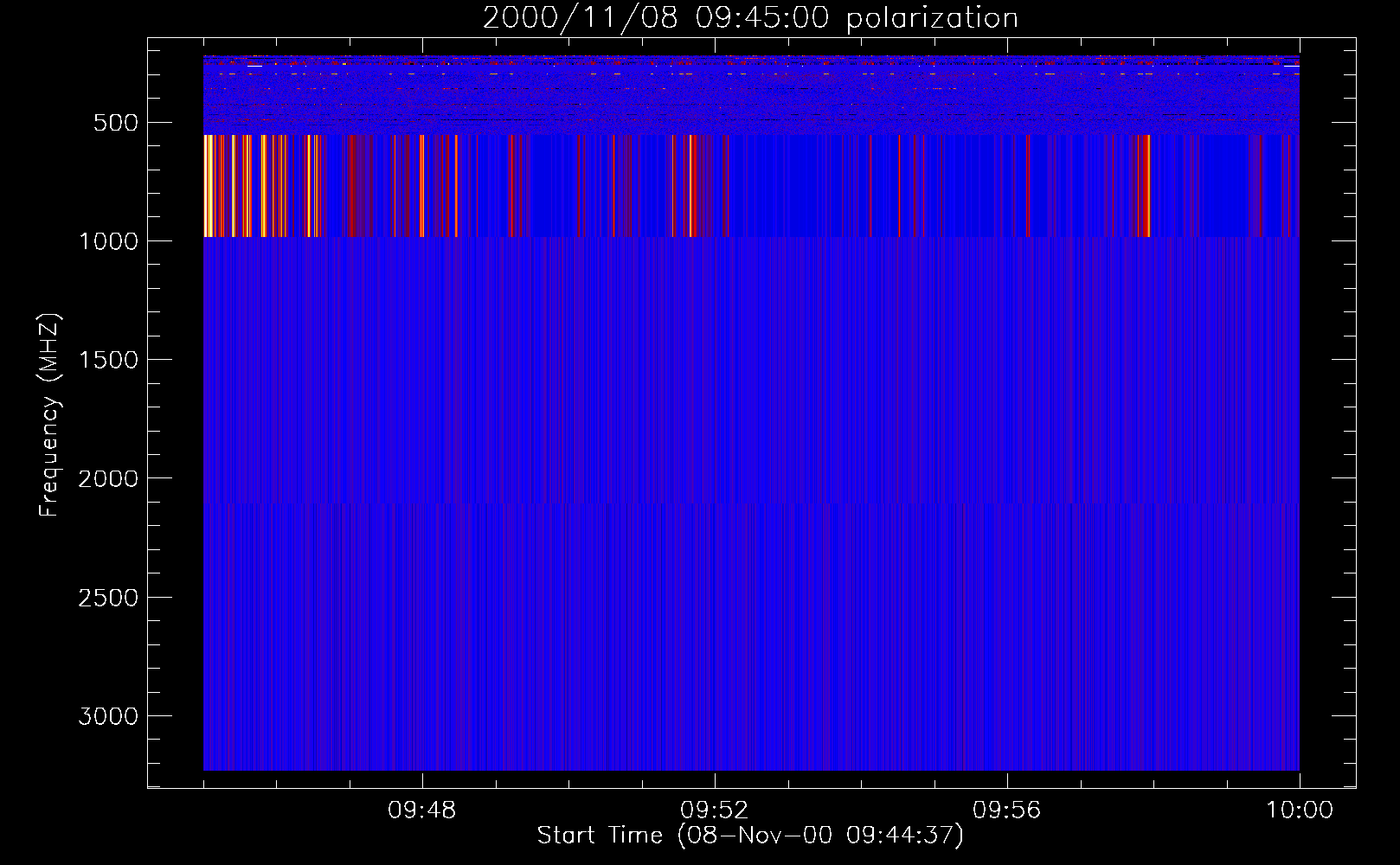This screenshot has width=1400, height=865.
Task: Click the 2500 frequency tick label
Action: point(108,599)
